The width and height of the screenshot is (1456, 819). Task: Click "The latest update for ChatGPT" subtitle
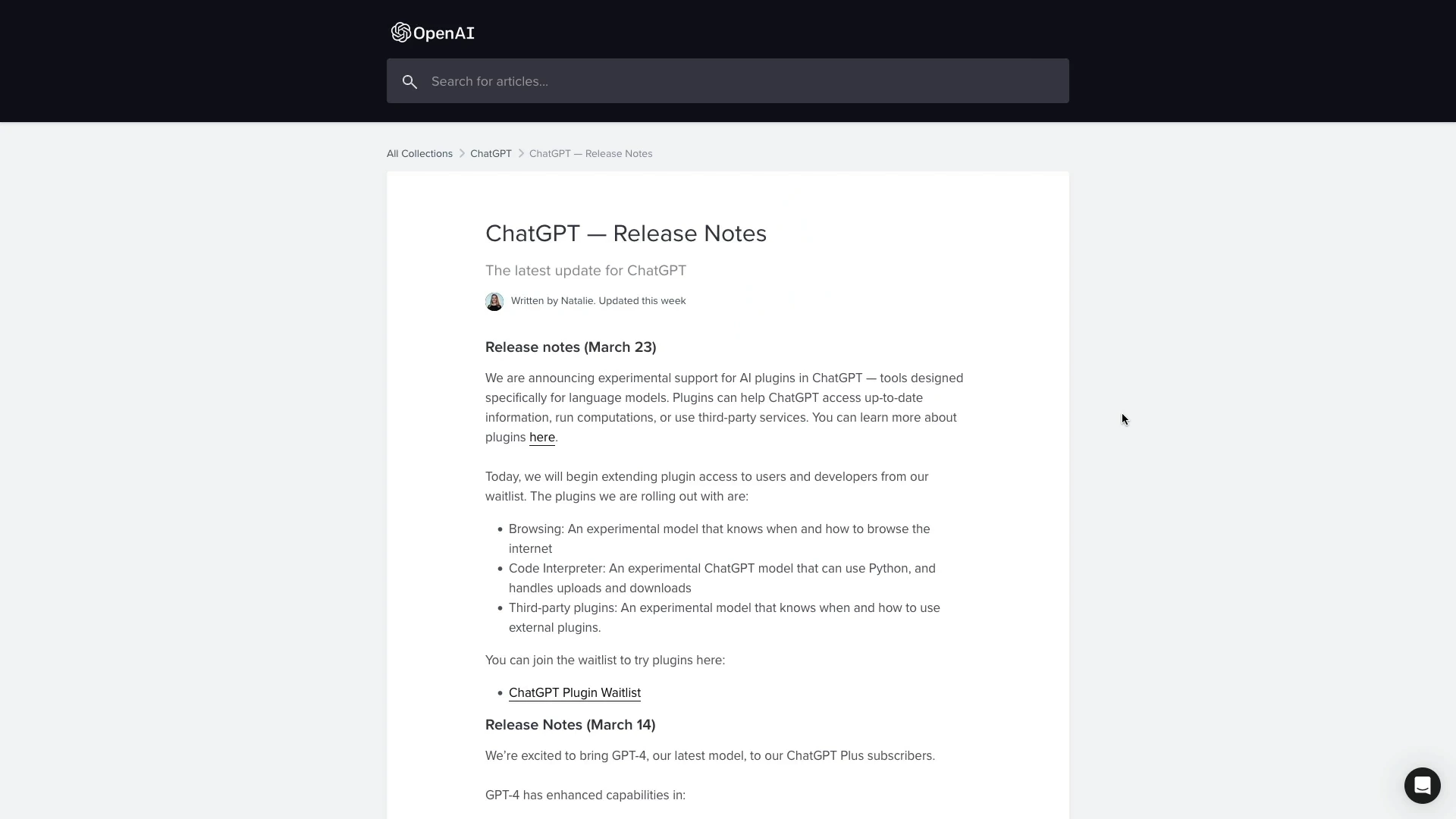pyautogui.click(x=585, y=271)
